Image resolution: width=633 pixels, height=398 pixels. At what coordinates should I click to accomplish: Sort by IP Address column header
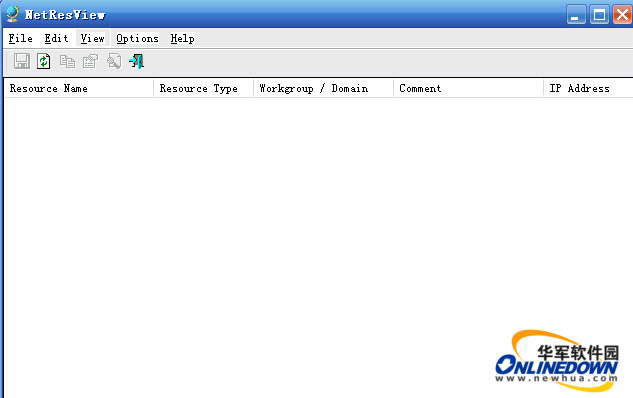point(588,88)
